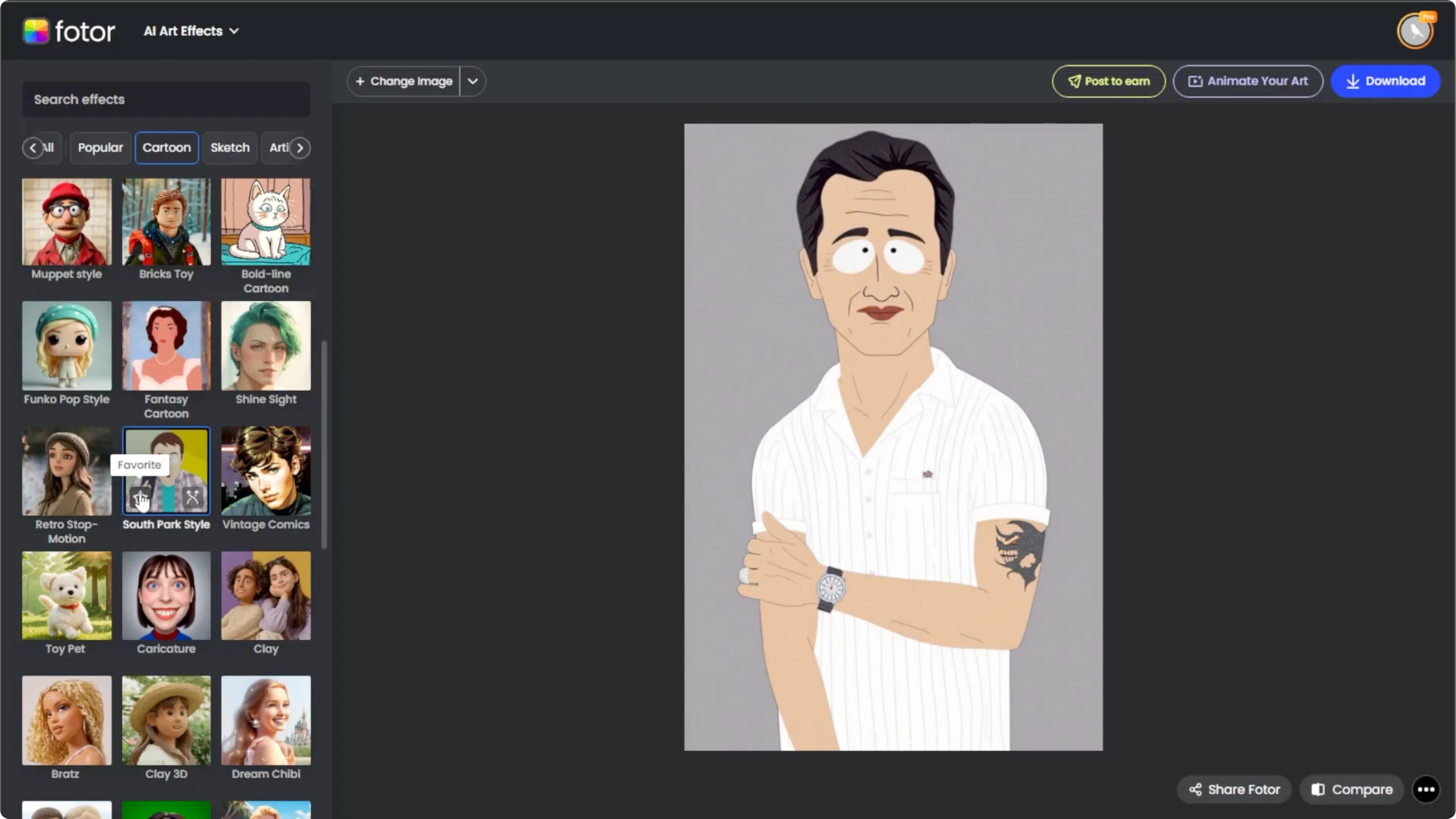Favorite the South Park Style effect via star
Image resolution: width=1456 pixels, height=819 pixels.
click(x=140, y=497)
